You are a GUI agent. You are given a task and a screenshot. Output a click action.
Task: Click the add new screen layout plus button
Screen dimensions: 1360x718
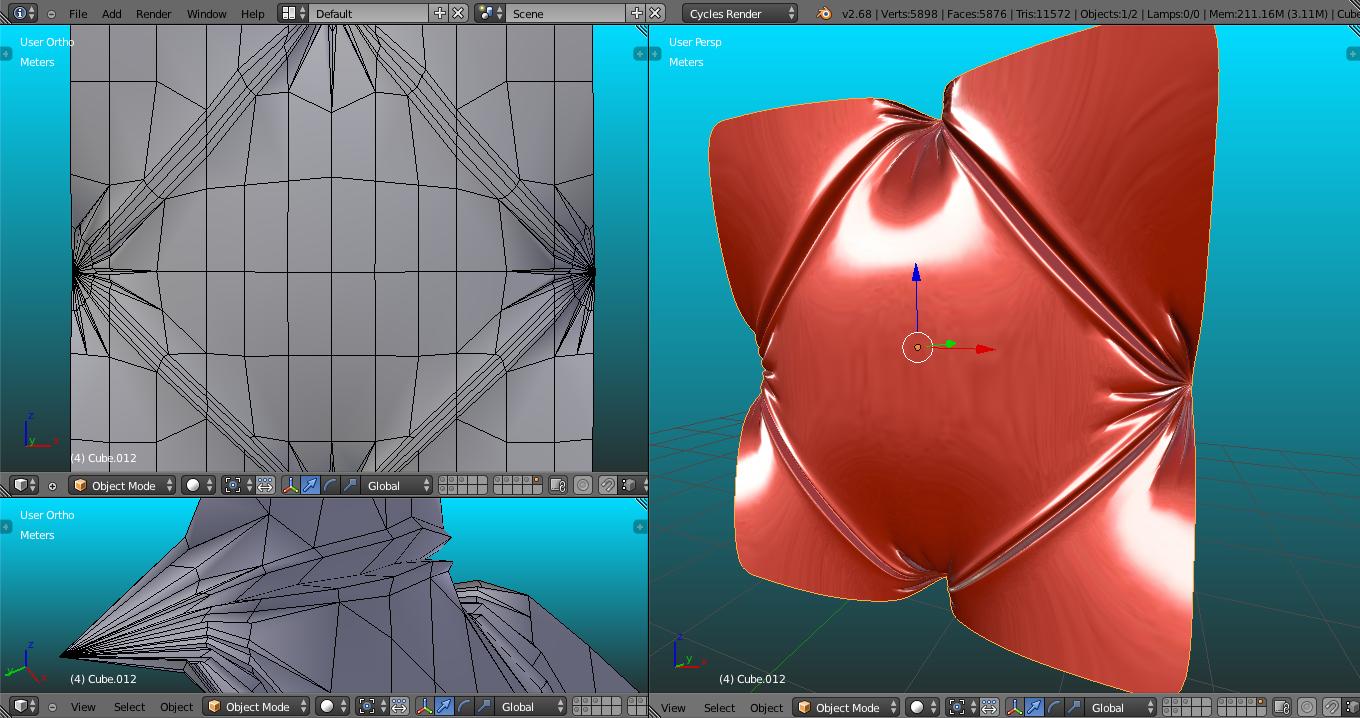coord(440,14)
